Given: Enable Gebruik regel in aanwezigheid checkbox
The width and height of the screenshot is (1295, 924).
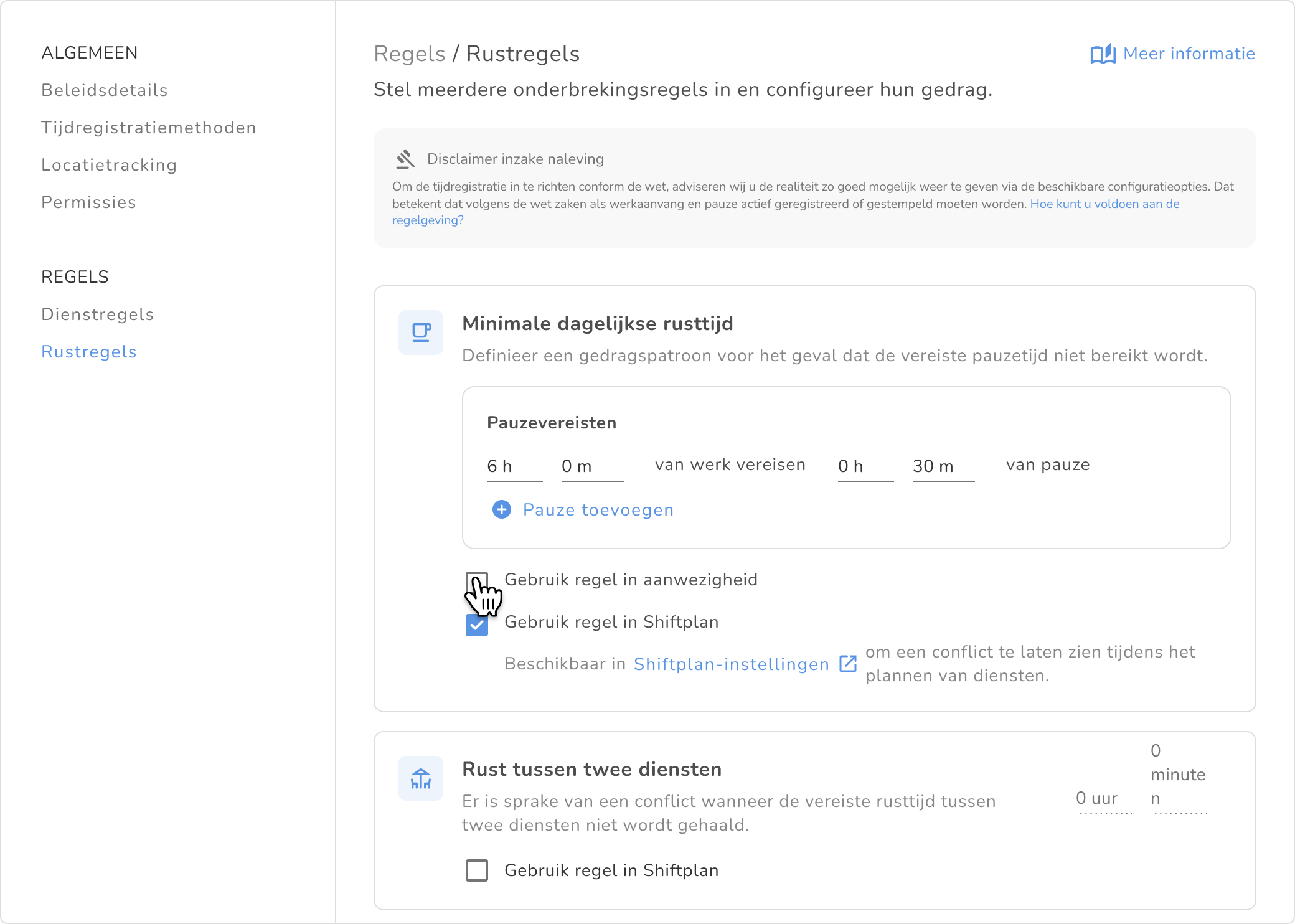Looking at the screenshot, I should [x=477, y=582].
